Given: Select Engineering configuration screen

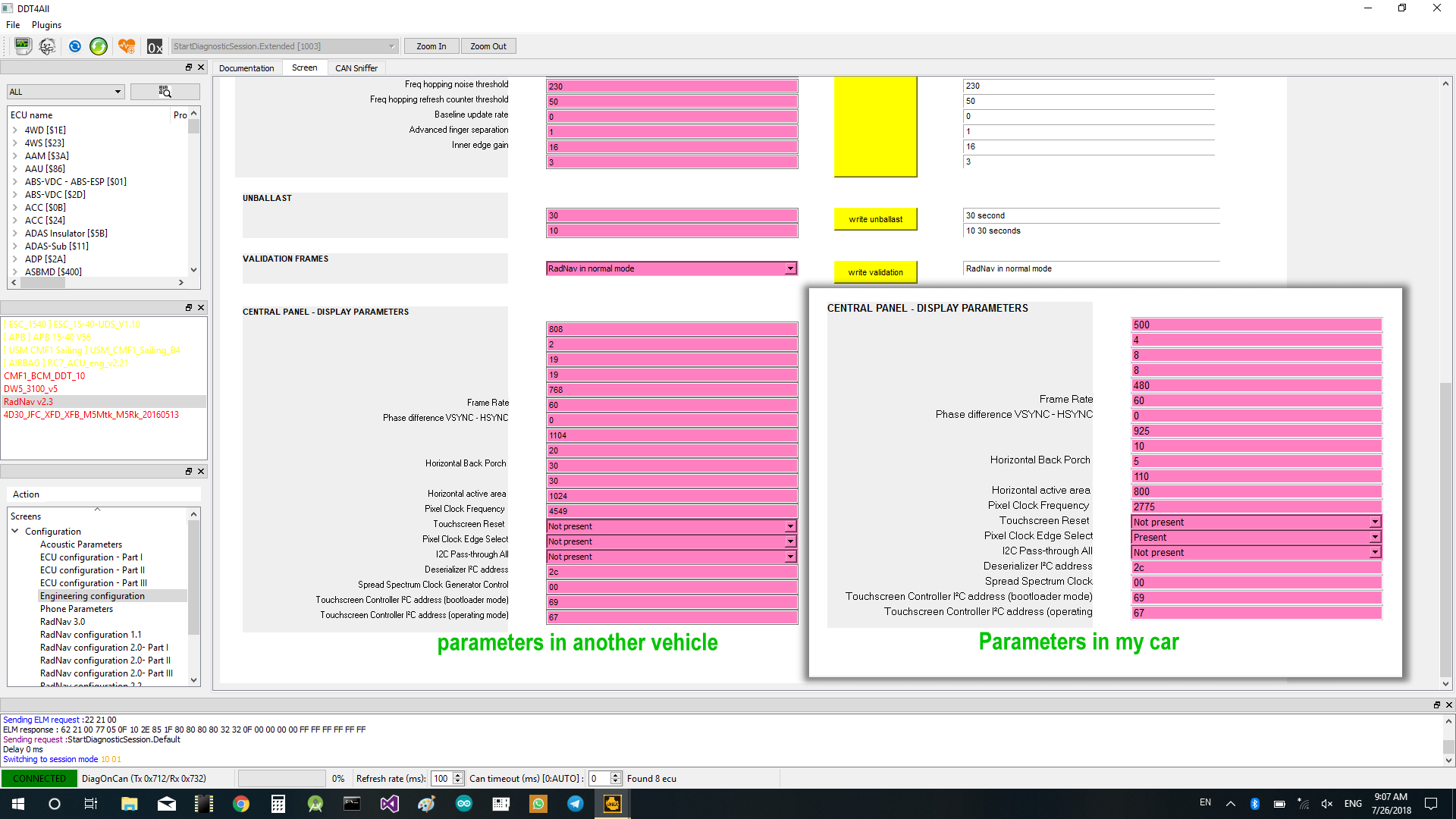Looking at the screenshot, I should click(x=93, y=596).
